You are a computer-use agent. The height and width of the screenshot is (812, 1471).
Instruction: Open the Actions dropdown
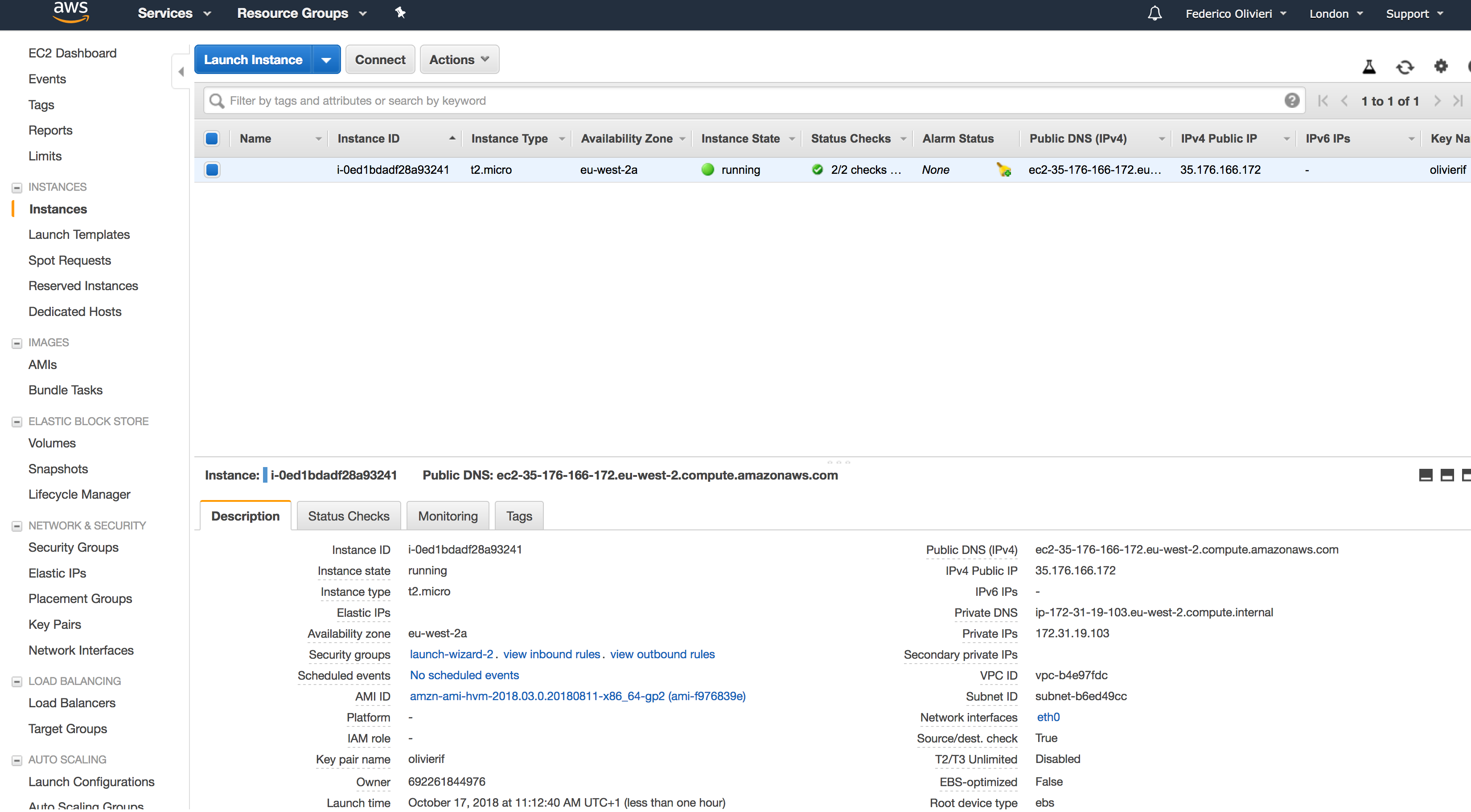pyautogui.click(x=459, y=59)
